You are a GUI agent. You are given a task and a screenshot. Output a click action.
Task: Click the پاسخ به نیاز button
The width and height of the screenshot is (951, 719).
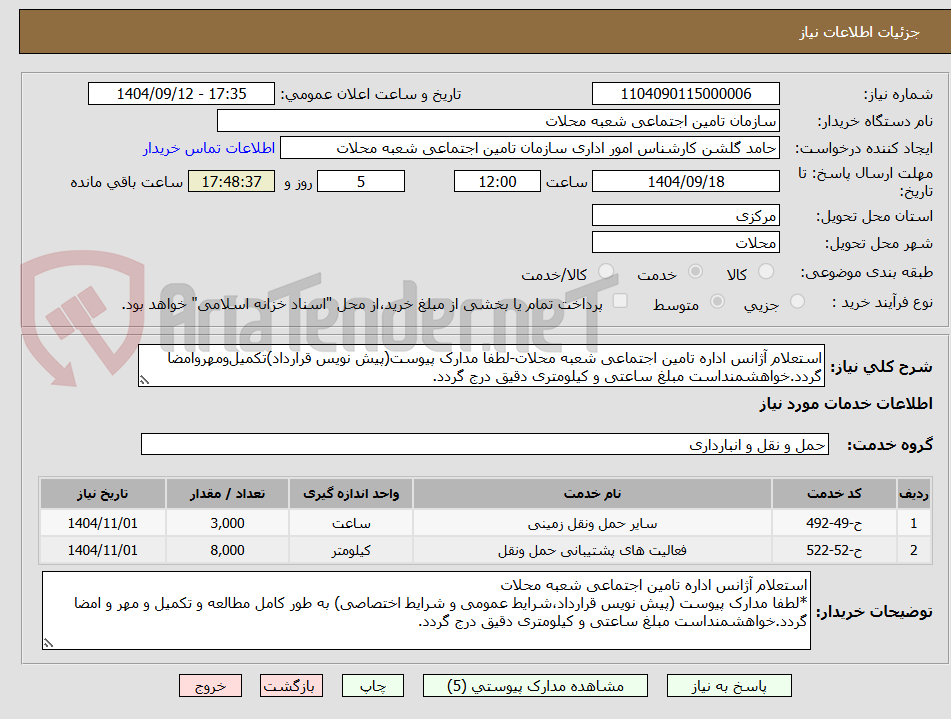click(729, 686)
